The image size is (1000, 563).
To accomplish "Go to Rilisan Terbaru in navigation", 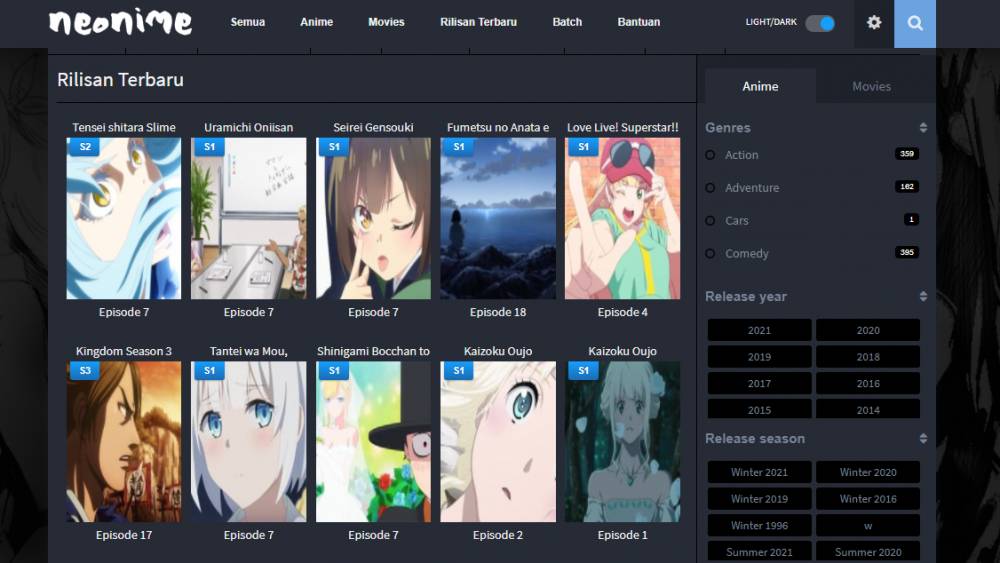I will coord(478,22).
